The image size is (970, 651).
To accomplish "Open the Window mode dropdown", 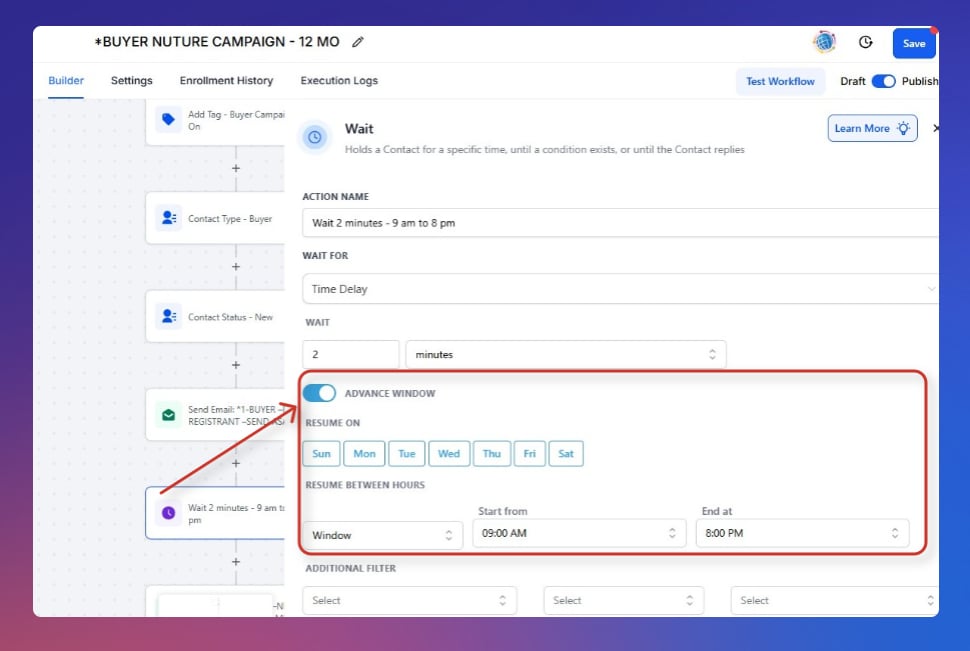I will point(382,535).
